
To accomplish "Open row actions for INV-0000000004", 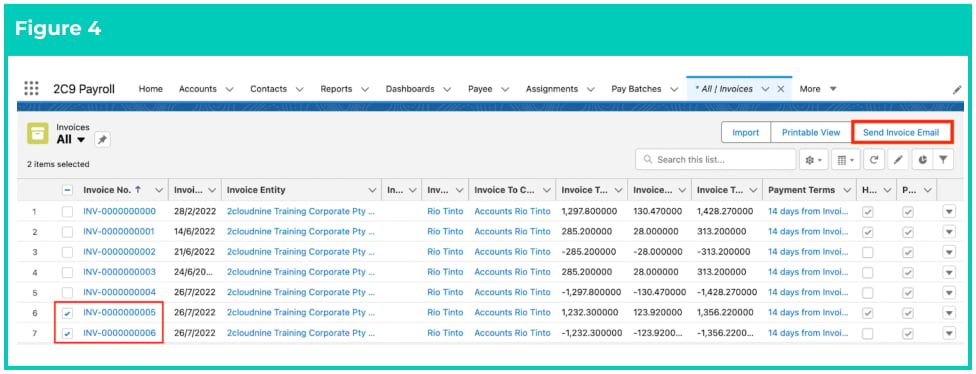I will (x=949, y=292).
